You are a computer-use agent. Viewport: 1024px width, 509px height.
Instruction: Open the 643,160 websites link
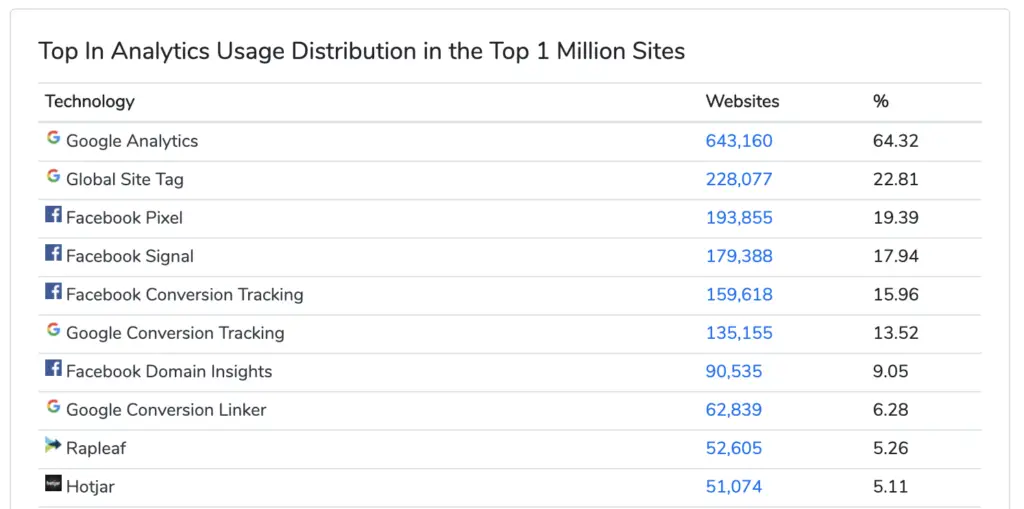tap(739, 140)
